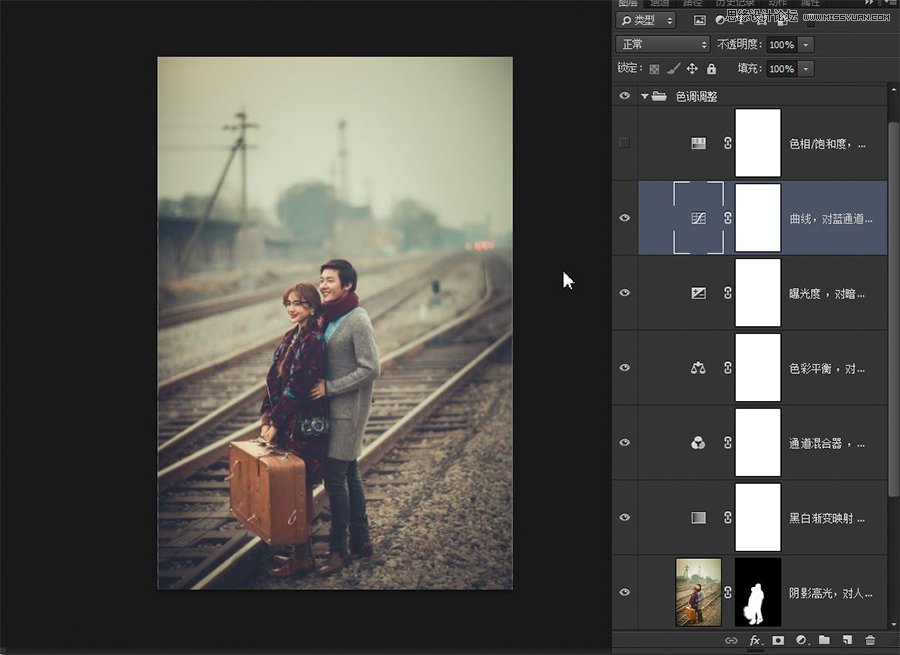The image size is (900, 655).
Task: Click the mask link chain on 阴影高光 layer
Action: (x=728, y=592)
